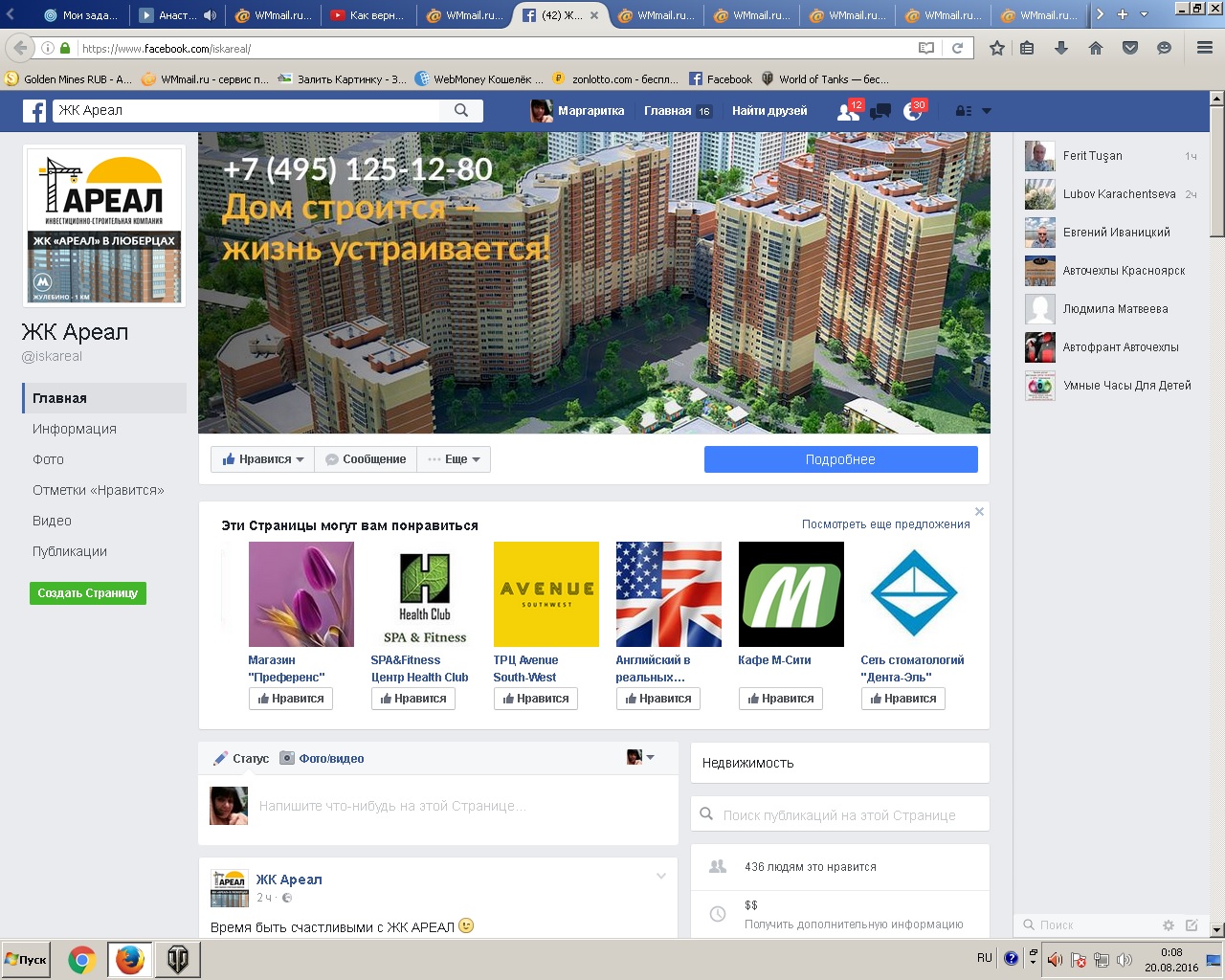Select Информация in page sidebar
This screenshot has height=980, width=1225.
coord(75,429)
